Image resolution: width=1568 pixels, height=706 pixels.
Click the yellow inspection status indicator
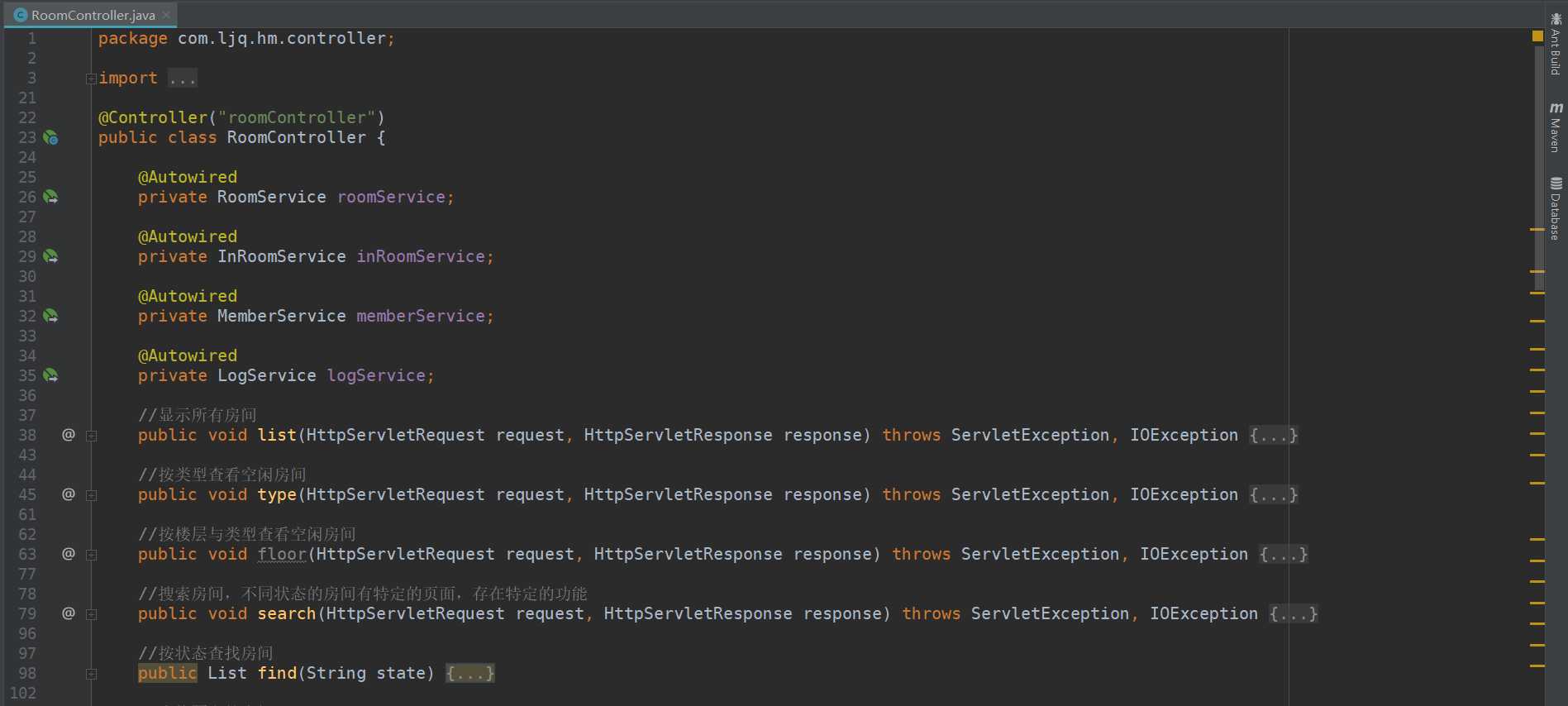1537,36
